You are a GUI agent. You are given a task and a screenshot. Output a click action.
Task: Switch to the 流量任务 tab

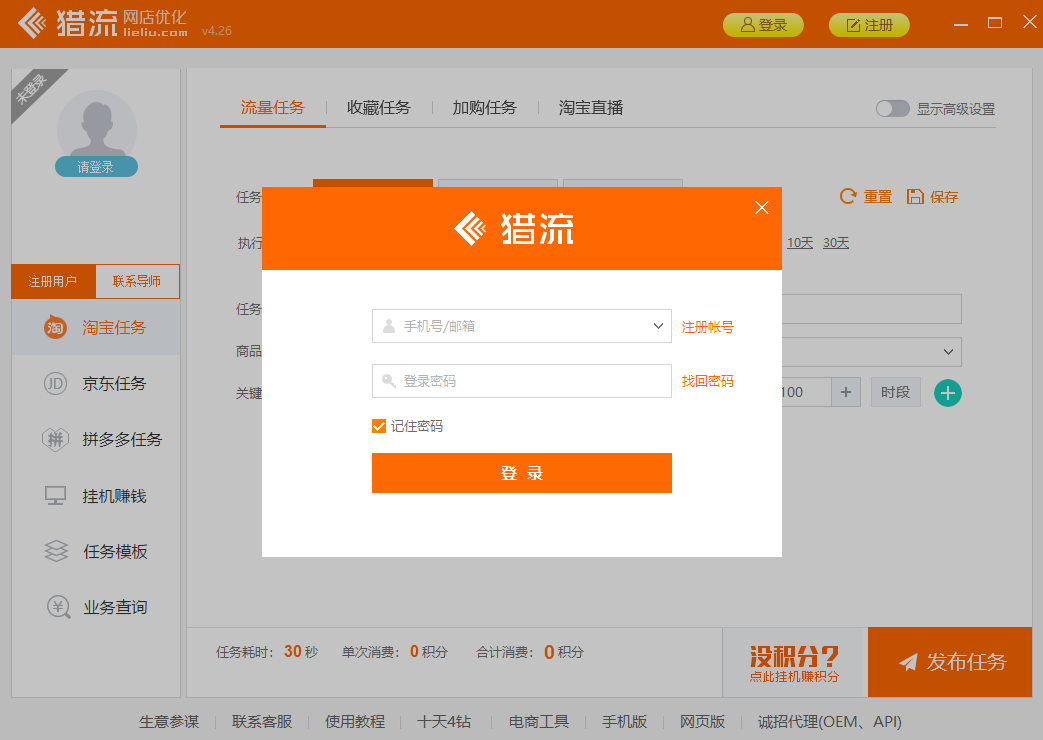[x=273, y=108]
